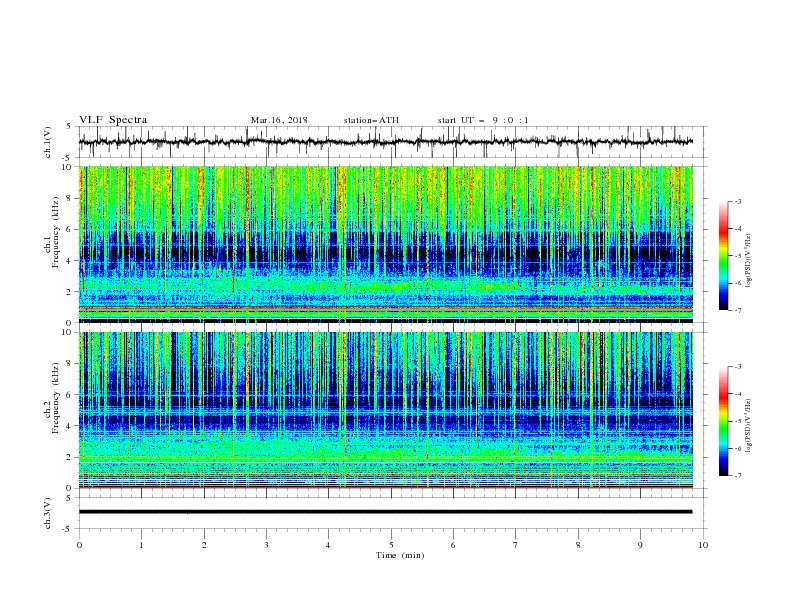The height and width of the screenshot is (612, 792).
Task: Click the x-axis tick label '10'
Action: (x=703, y=545)
